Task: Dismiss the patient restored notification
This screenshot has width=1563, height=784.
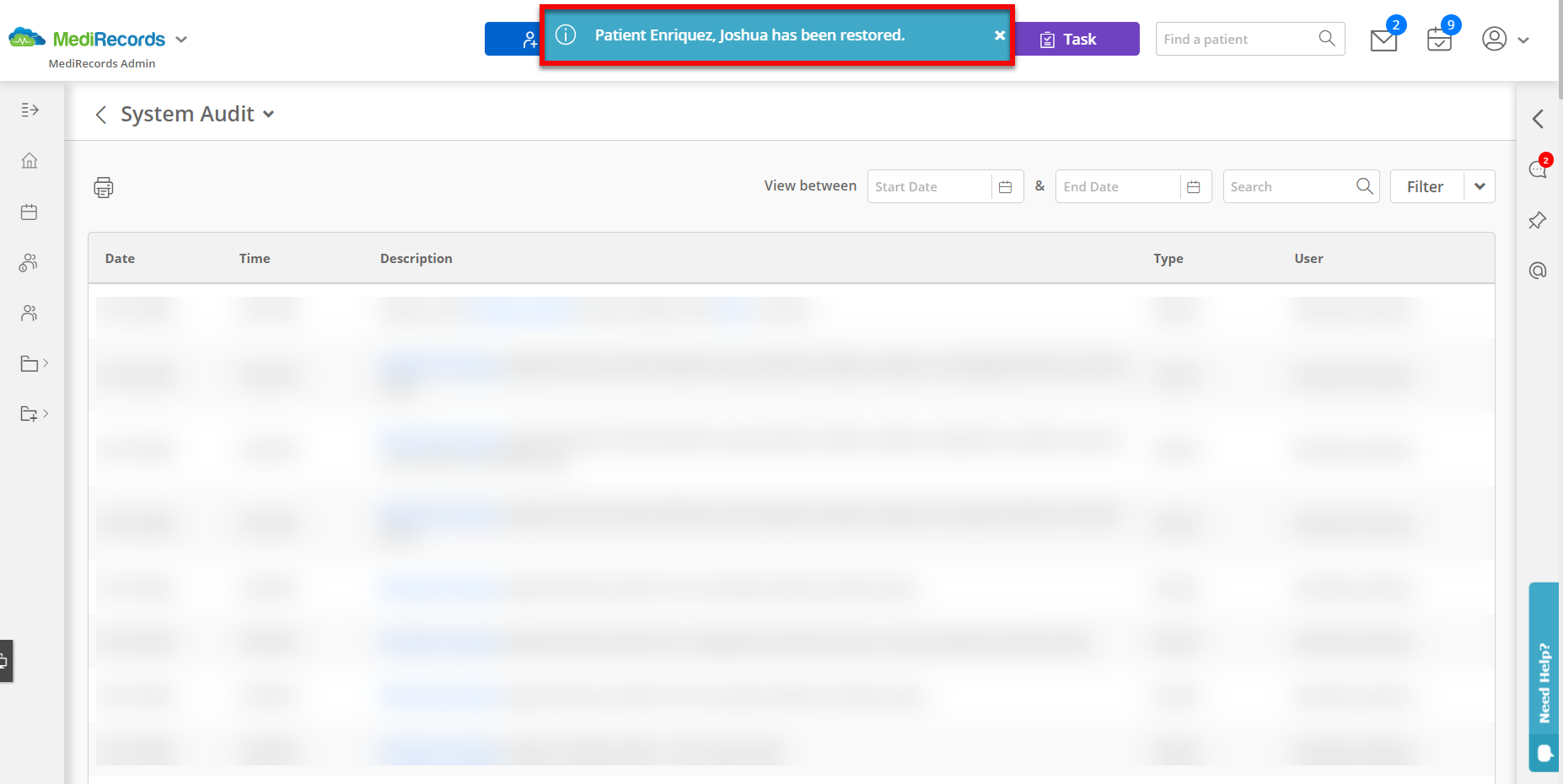Action: point(999,35)
